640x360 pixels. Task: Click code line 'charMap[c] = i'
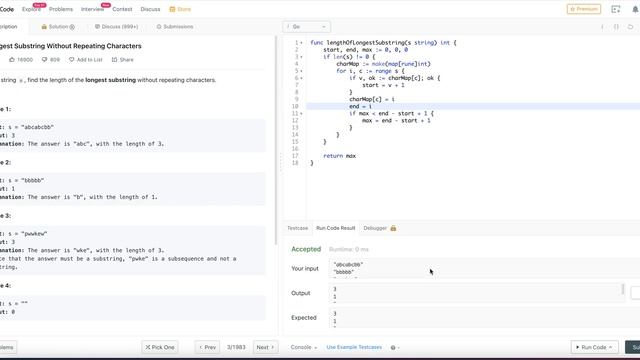[372, 99]
